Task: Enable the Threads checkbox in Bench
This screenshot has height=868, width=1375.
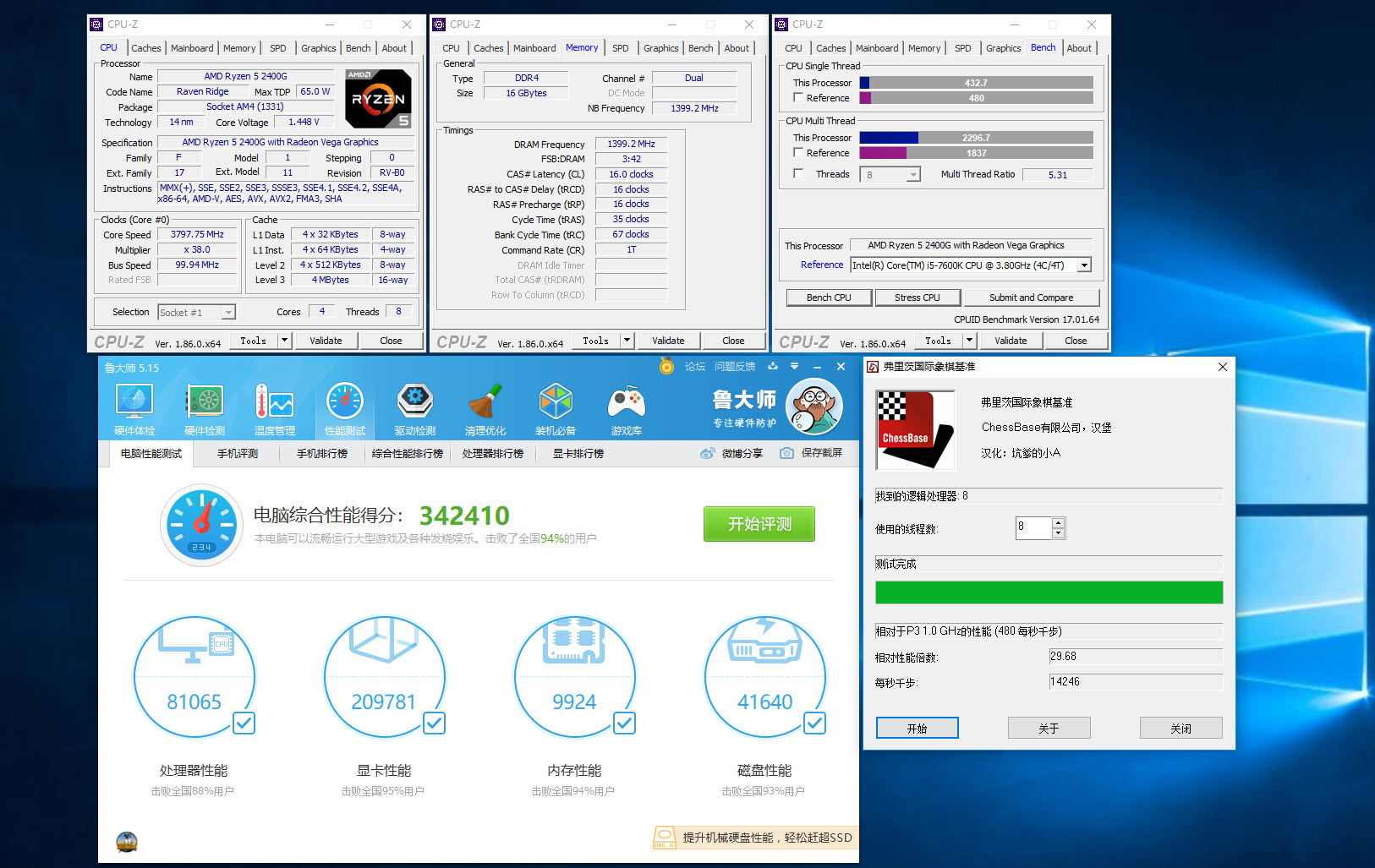Action: point(798,173)
